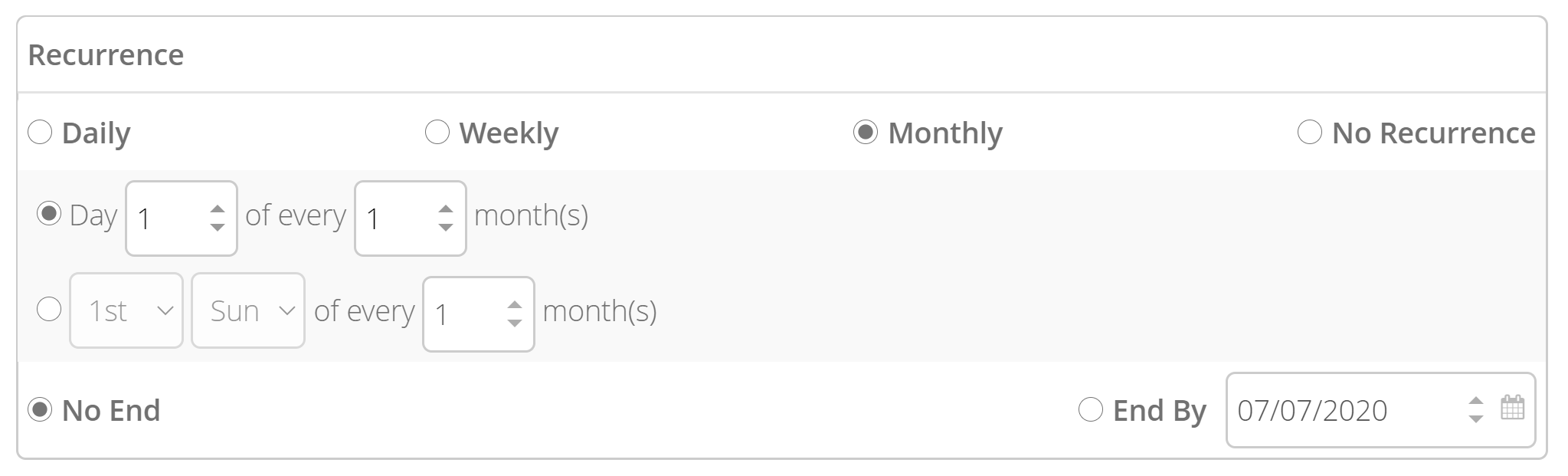Select the Monthly recurrence radio

(x=866, y=133)
